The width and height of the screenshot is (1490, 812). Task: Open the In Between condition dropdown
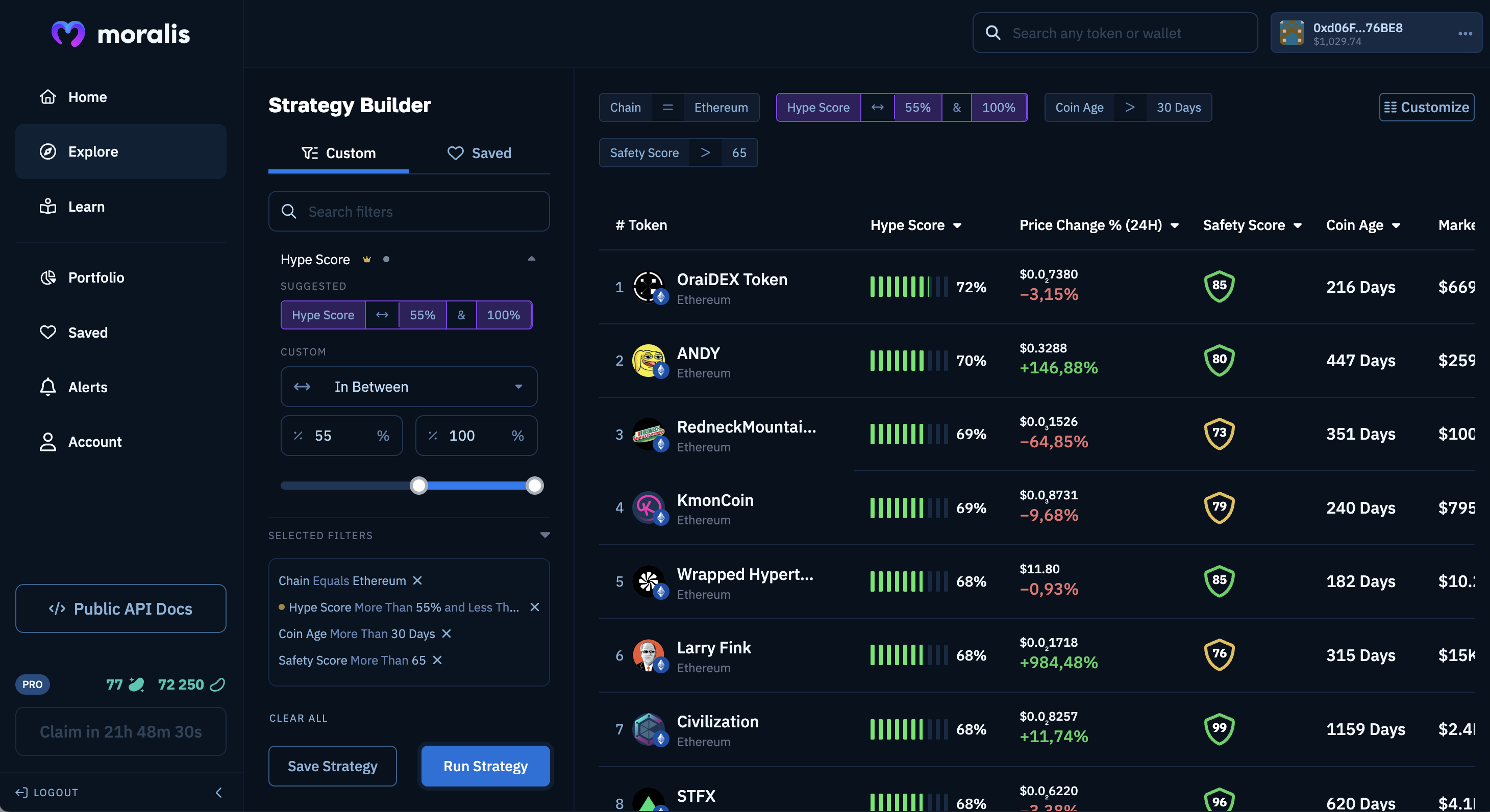(409, 386)
